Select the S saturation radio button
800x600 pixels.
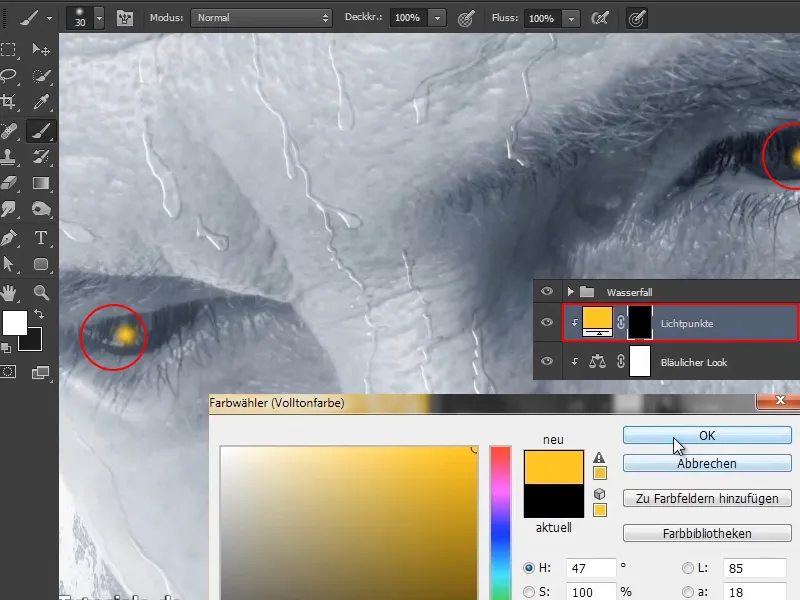click(529, 592)
